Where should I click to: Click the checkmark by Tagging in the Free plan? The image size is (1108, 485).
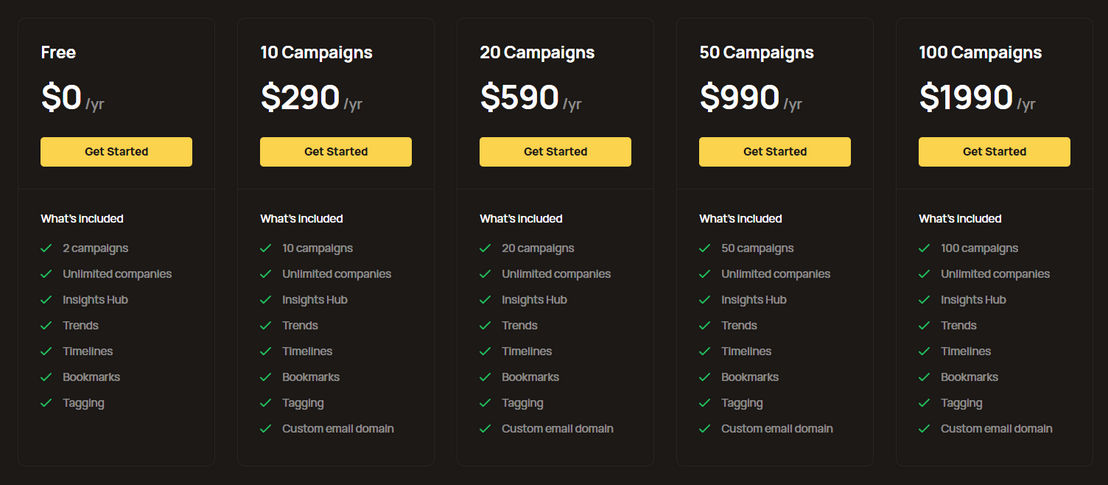46,403
